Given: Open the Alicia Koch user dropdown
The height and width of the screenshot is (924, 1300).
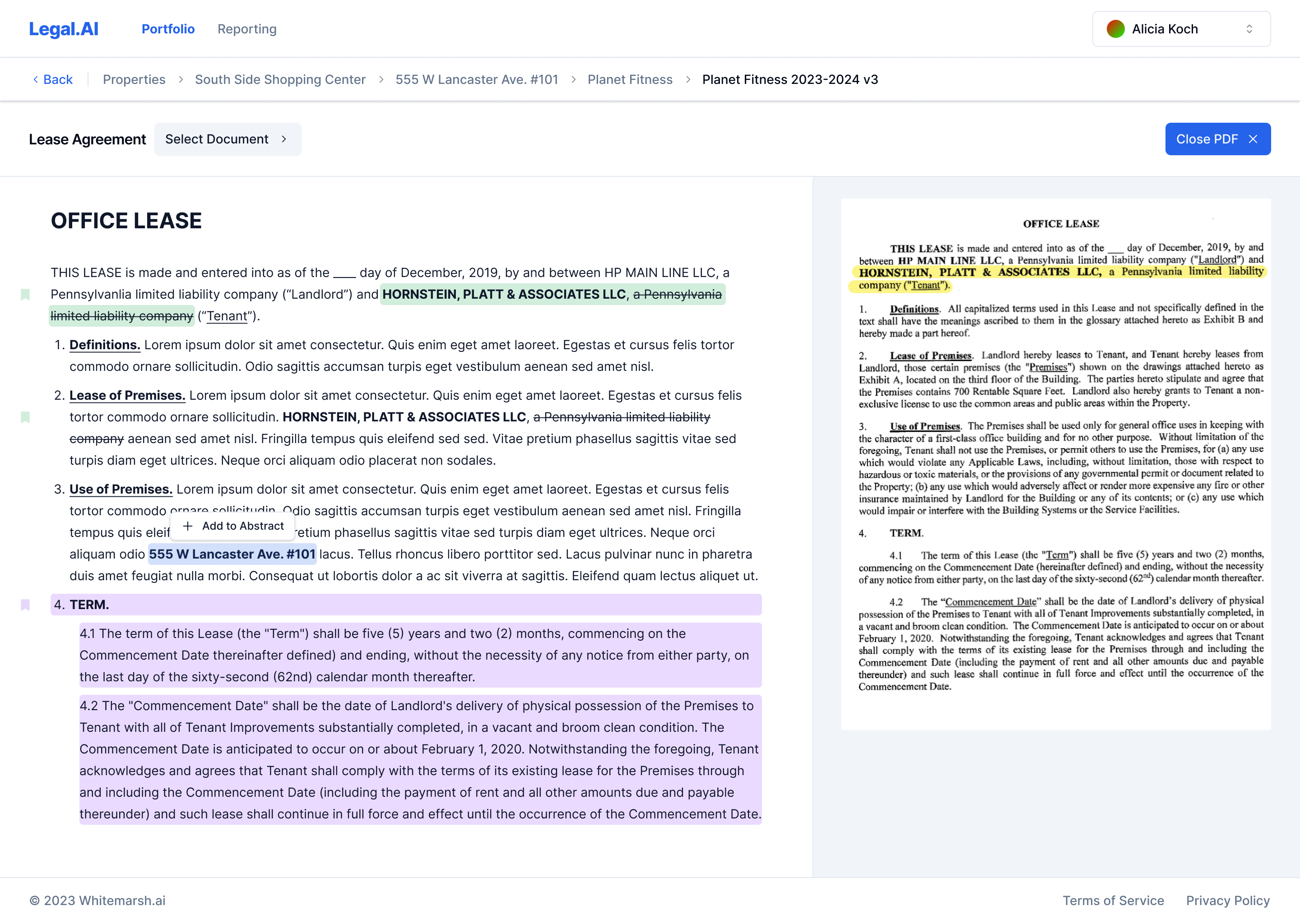Looking at the screenshot, I should click(1181, 29).
